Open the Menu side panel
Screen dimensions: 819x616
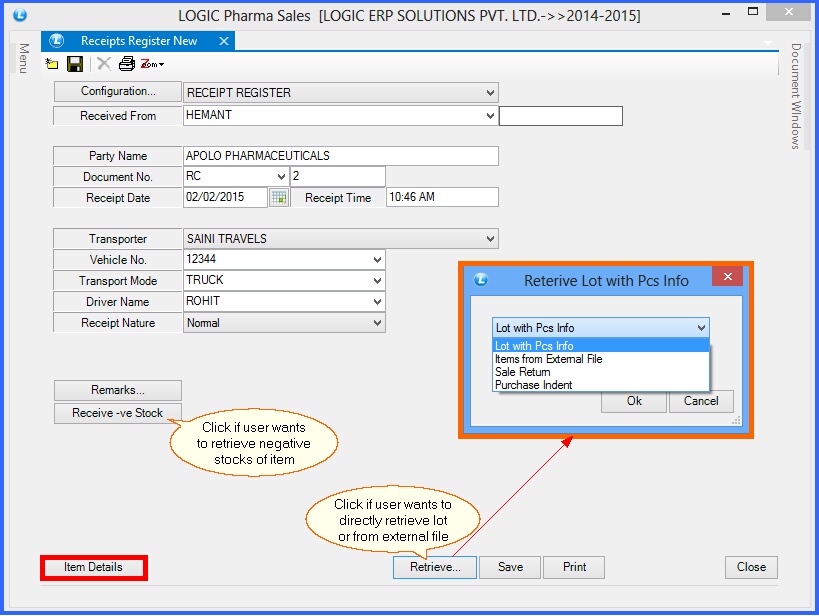23,58
